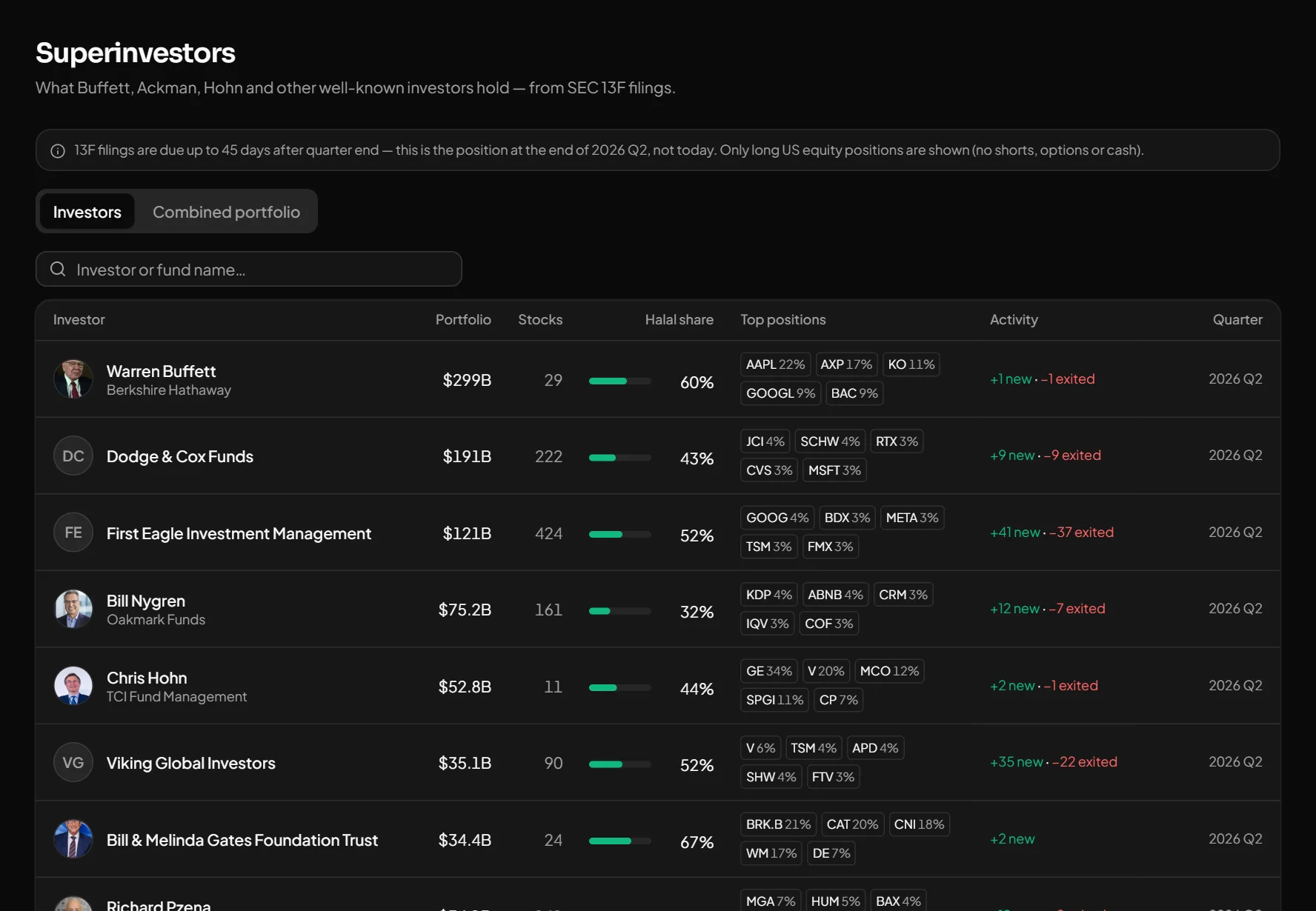Open the Chris Hohn investor name
The height and width of the screenshot is (911, 1316).
pyautogui.click(x=147, y=678)
